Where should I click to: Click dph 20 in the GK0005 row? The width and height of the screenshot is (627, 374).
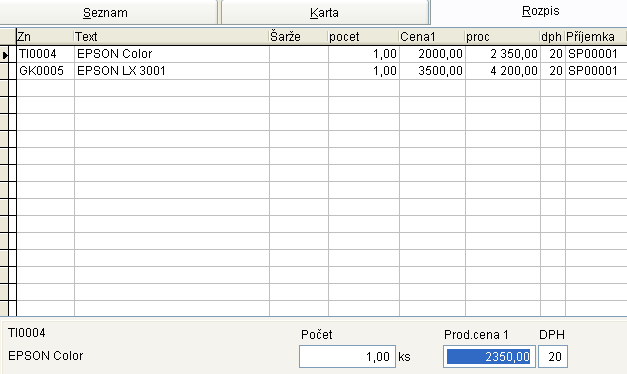(553, 71)
